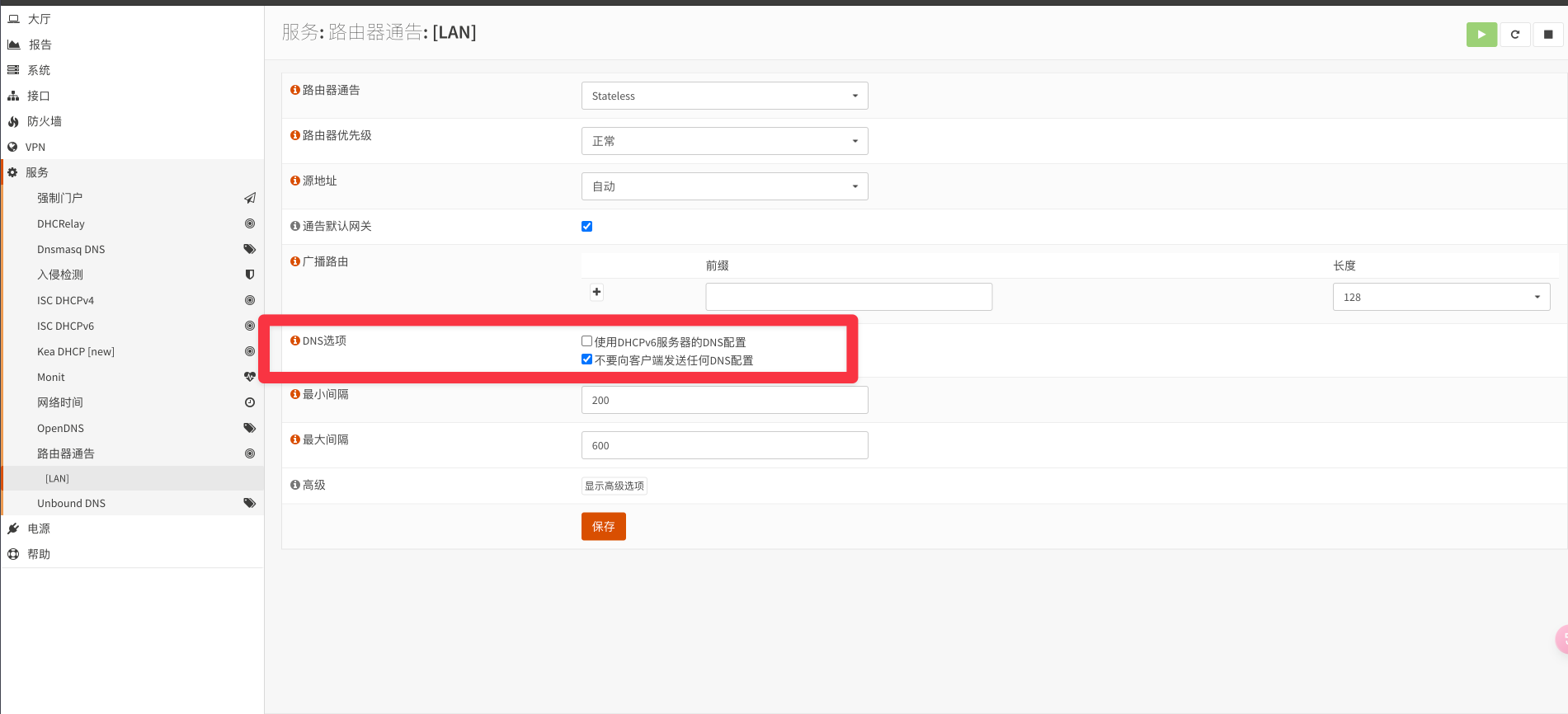The width and height of the screenshot is (1568, 714).
Task: Restart the service using the reload icon
Action: point(1515,35)
